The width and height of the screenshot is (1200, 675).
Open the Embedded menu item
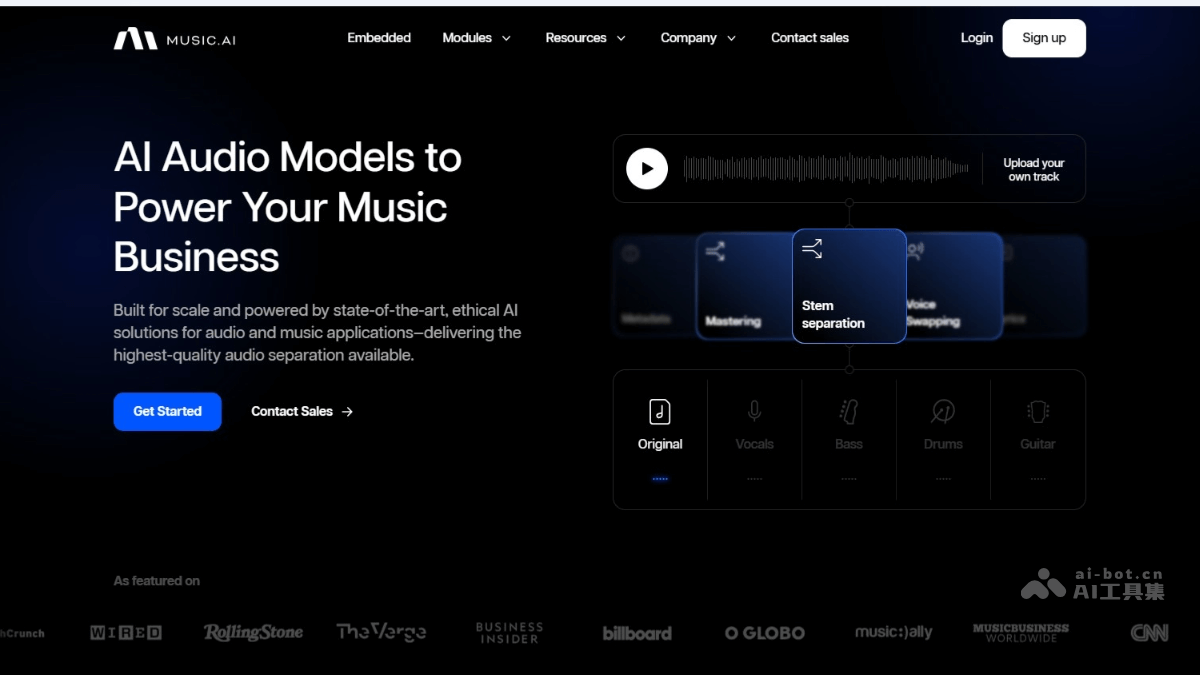point(379,38)
